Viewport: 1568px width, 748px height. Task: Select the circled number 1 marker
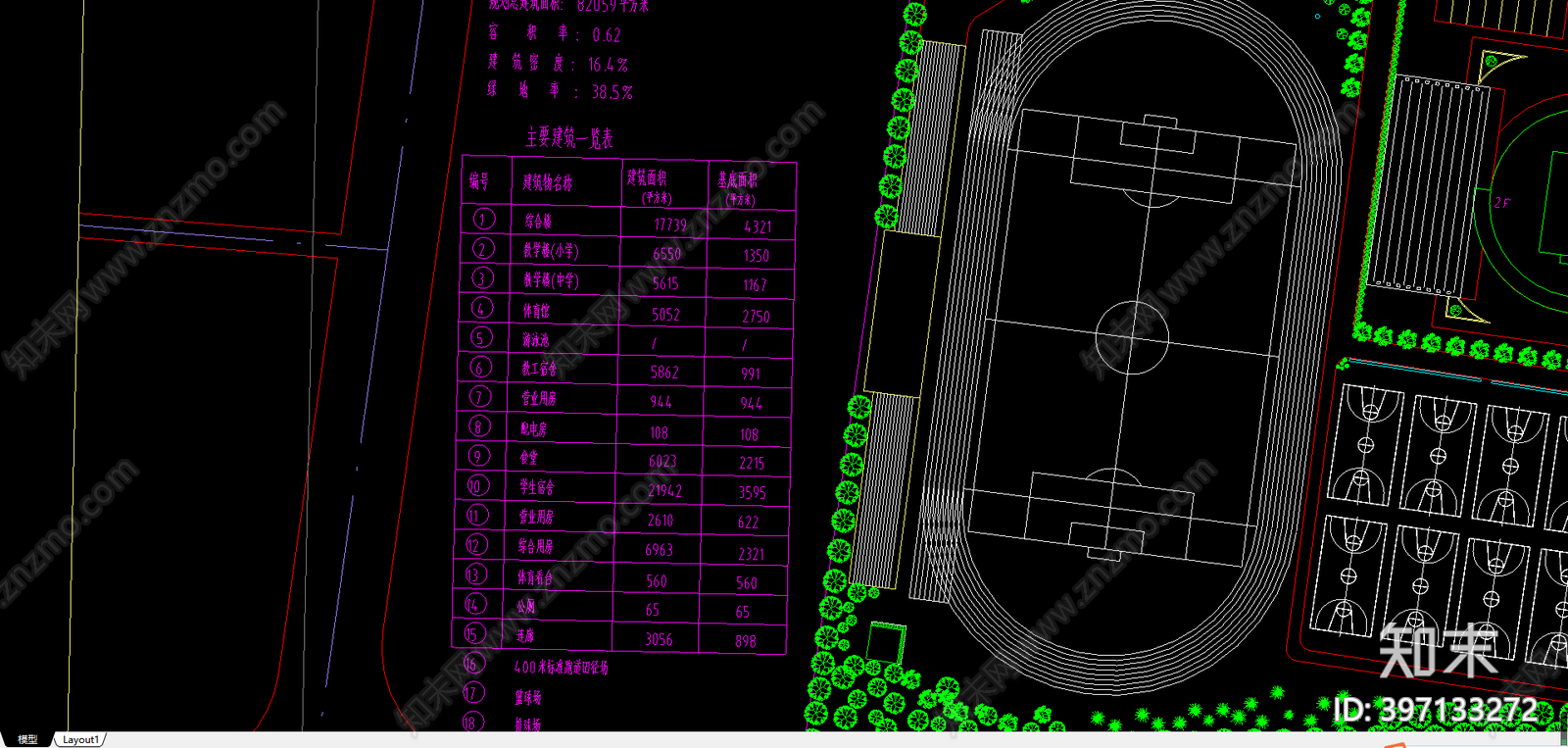(x=483, y=219)
